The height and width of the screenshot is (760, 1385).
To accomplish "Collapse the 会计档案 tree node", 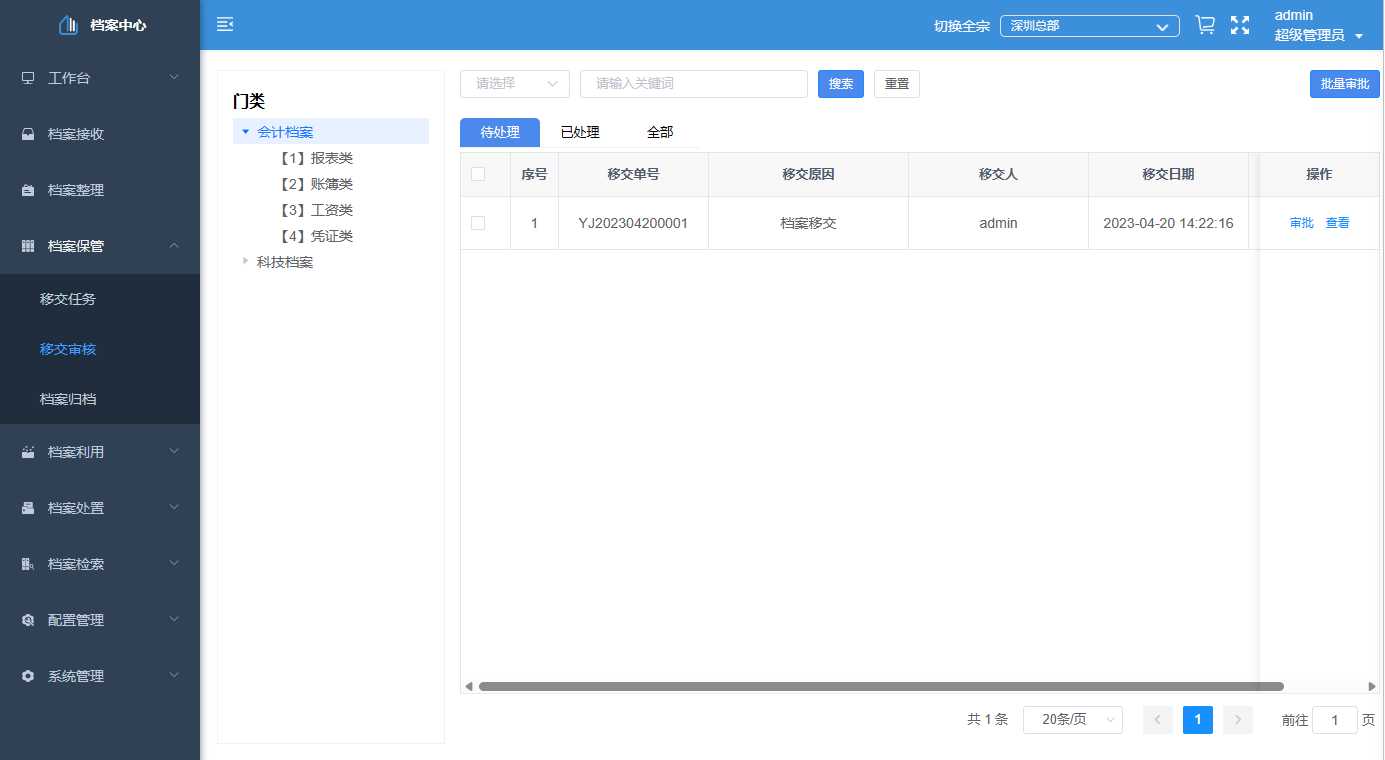I will (244, 130).
